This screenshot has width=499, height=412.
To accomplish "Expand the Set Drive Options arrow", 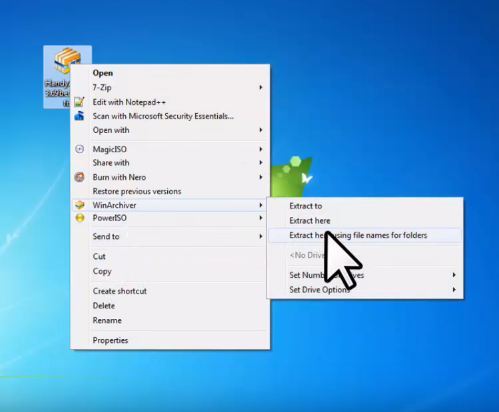I will 454,289.
